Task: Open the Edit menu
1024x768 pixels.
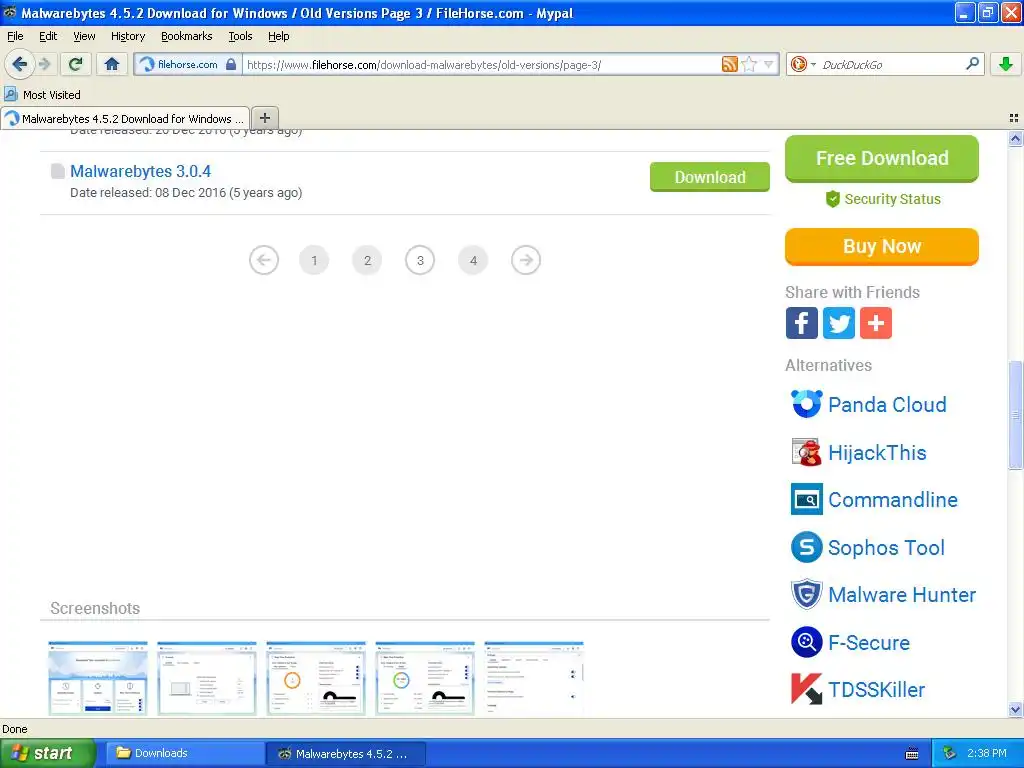Action: coord(48,36)
